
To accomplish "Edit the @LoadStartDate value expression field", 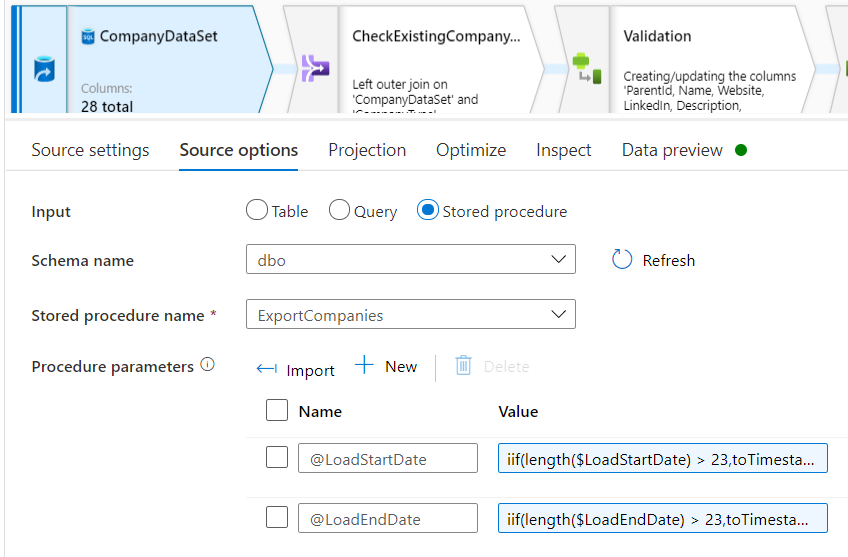I will 662,458.
